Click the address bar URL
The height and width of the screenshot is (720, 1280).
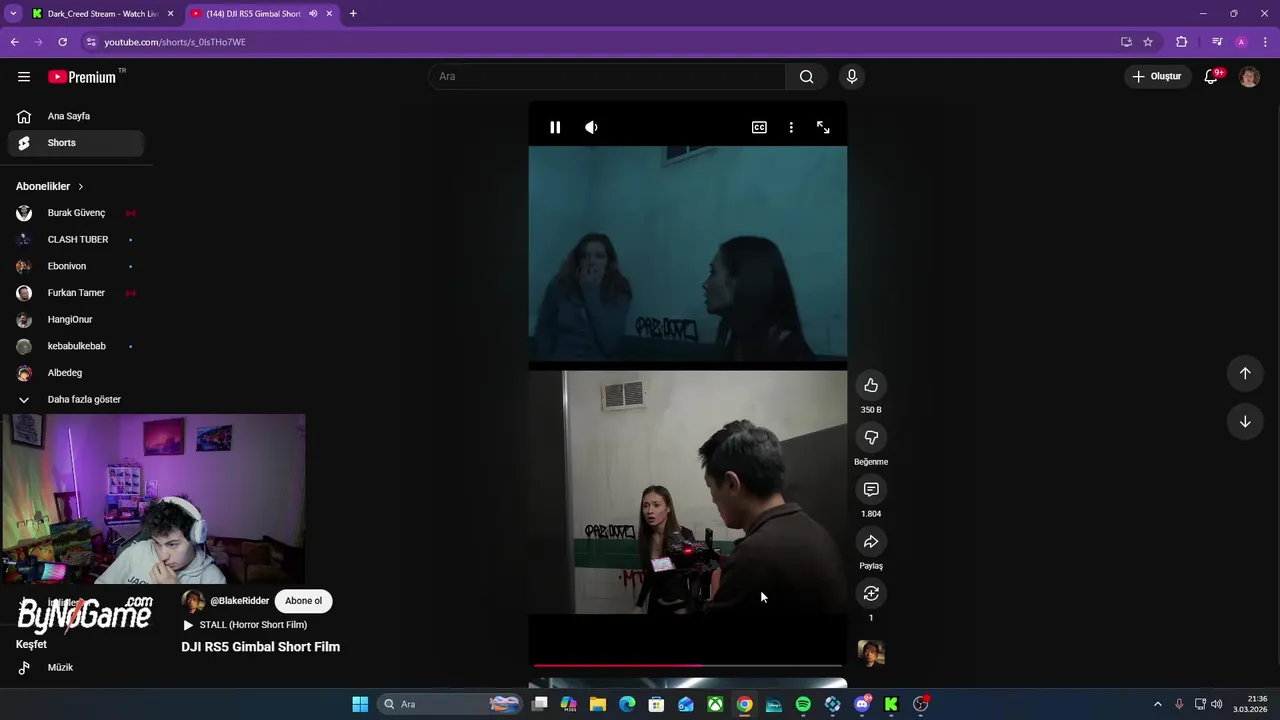tap(175, 42)
